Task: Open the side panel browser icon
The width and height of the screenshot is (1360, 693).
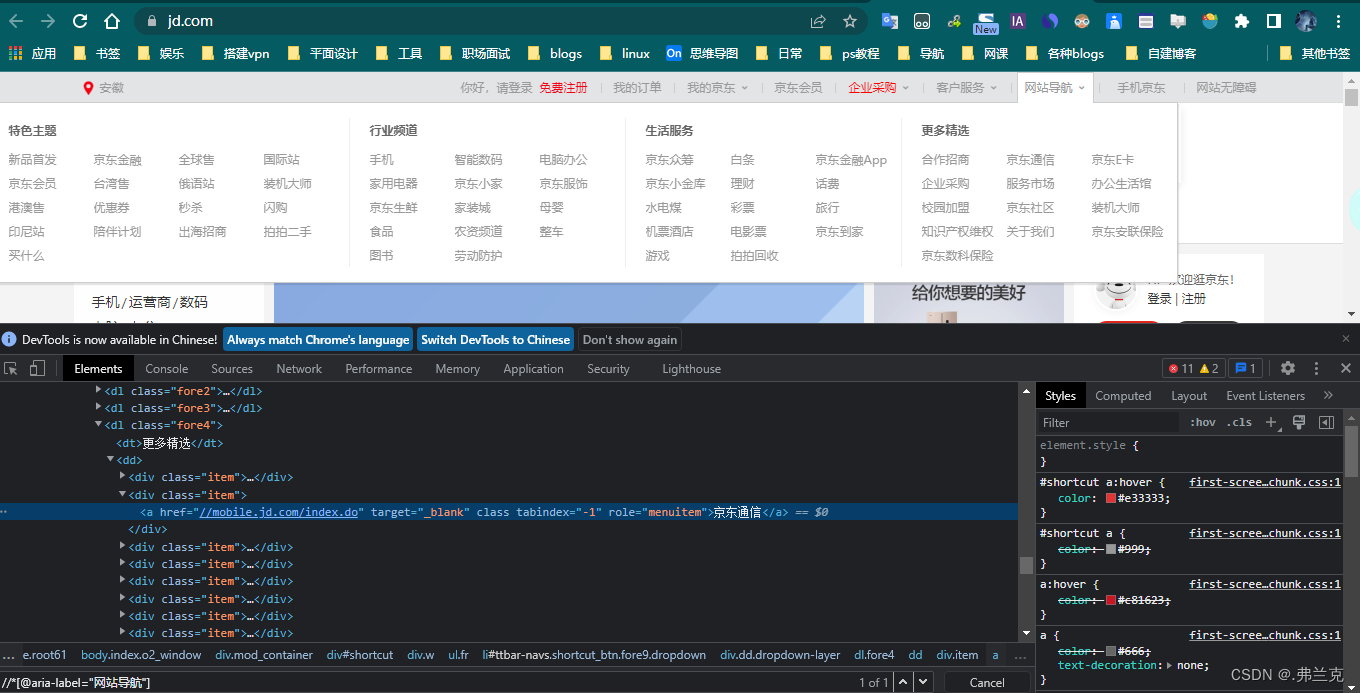Action: pyautogui.click(x=1274, y=21)
